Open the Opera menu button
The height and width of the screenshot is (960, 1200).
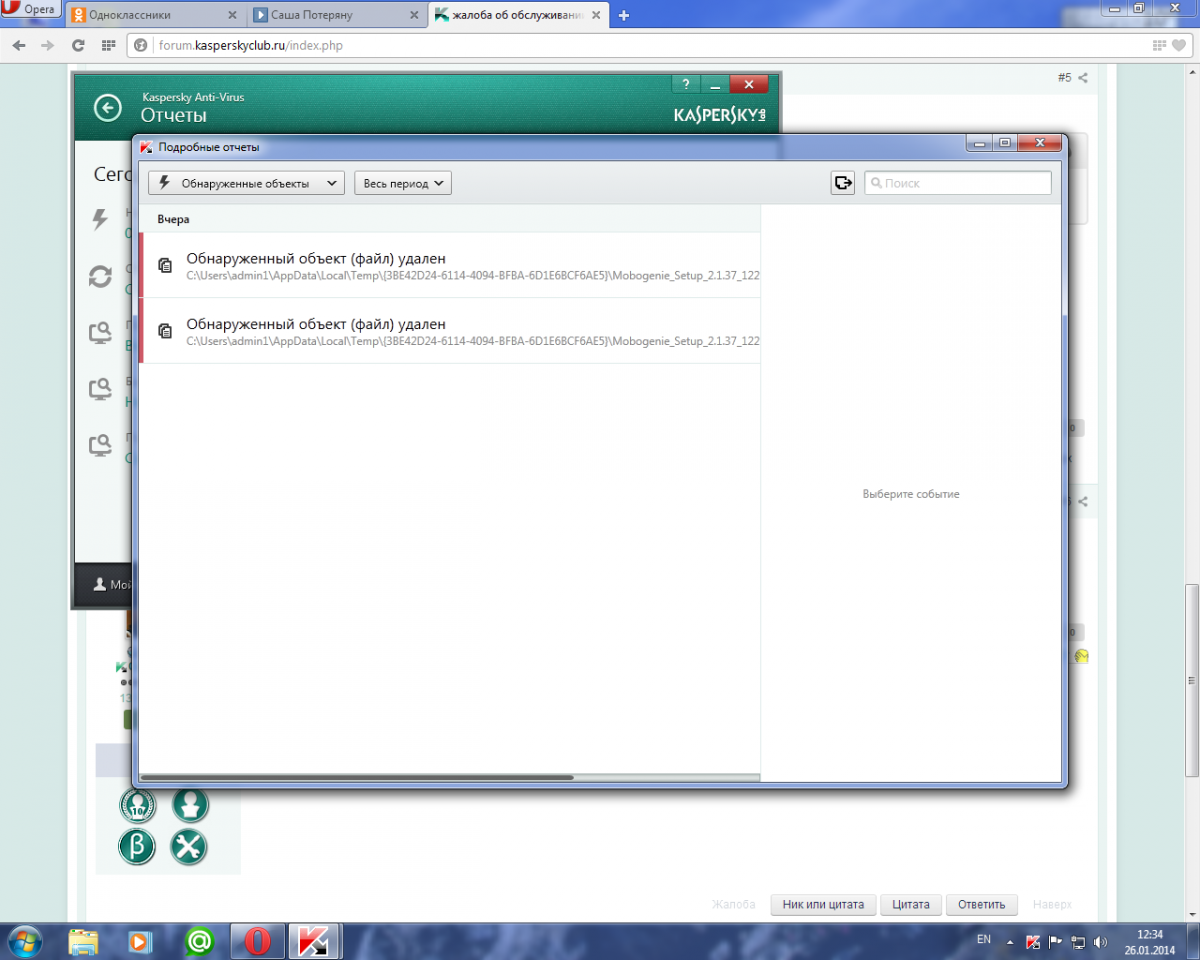[x=31, y=10]
